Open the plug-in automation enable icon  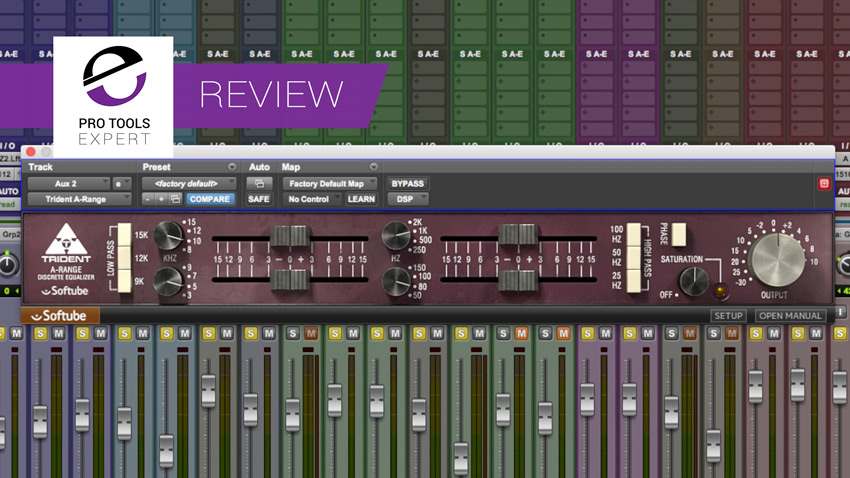tap(259, 184)
